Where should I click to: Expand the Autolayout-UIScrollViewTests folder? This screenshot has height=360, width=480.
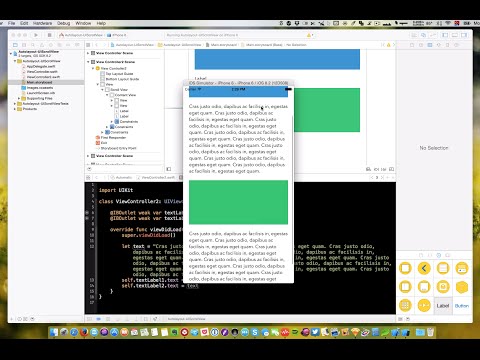pos(15,104)
